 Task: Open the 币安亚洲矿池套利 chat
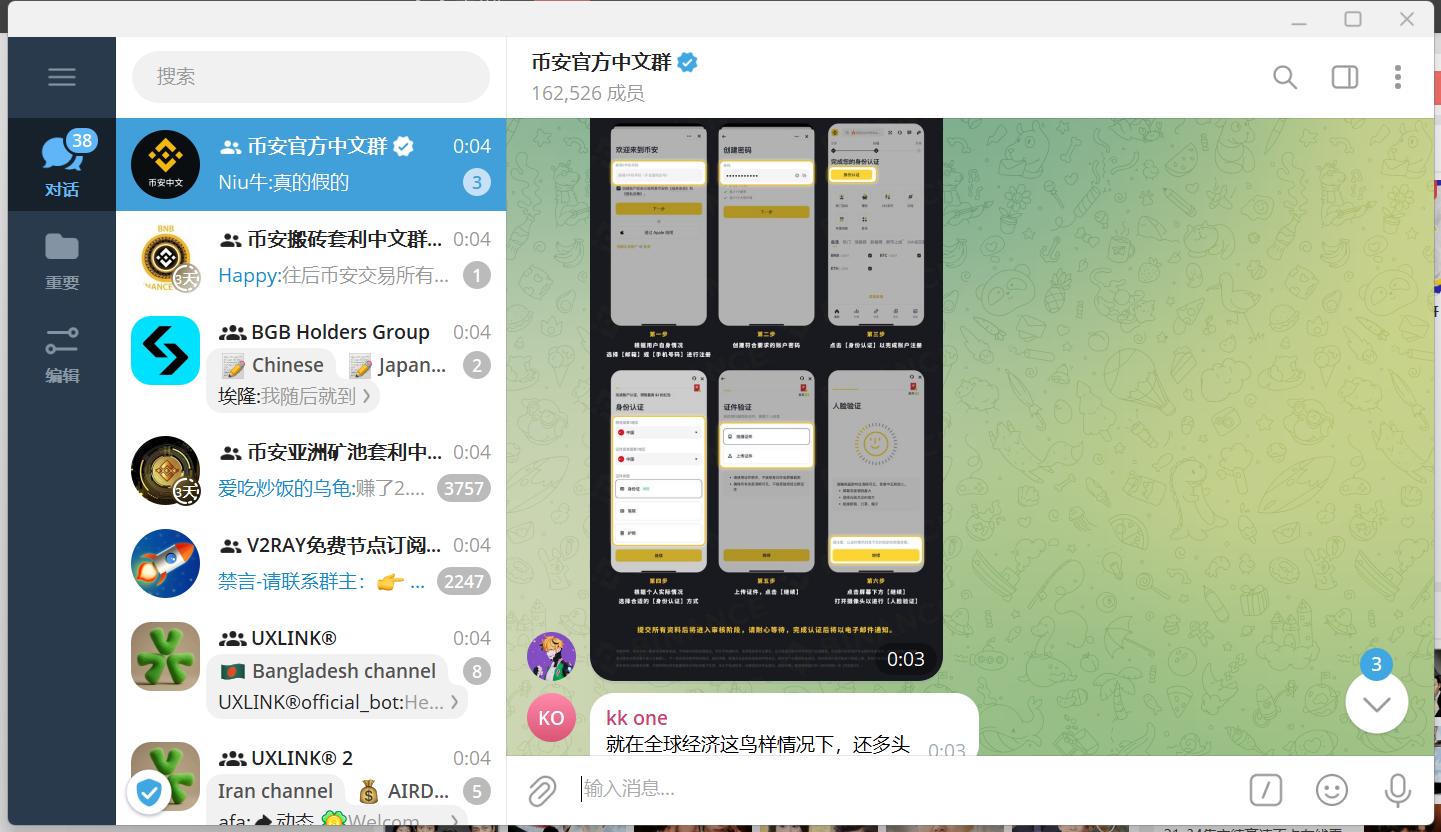pyautogui.click(x=311, y=470)
